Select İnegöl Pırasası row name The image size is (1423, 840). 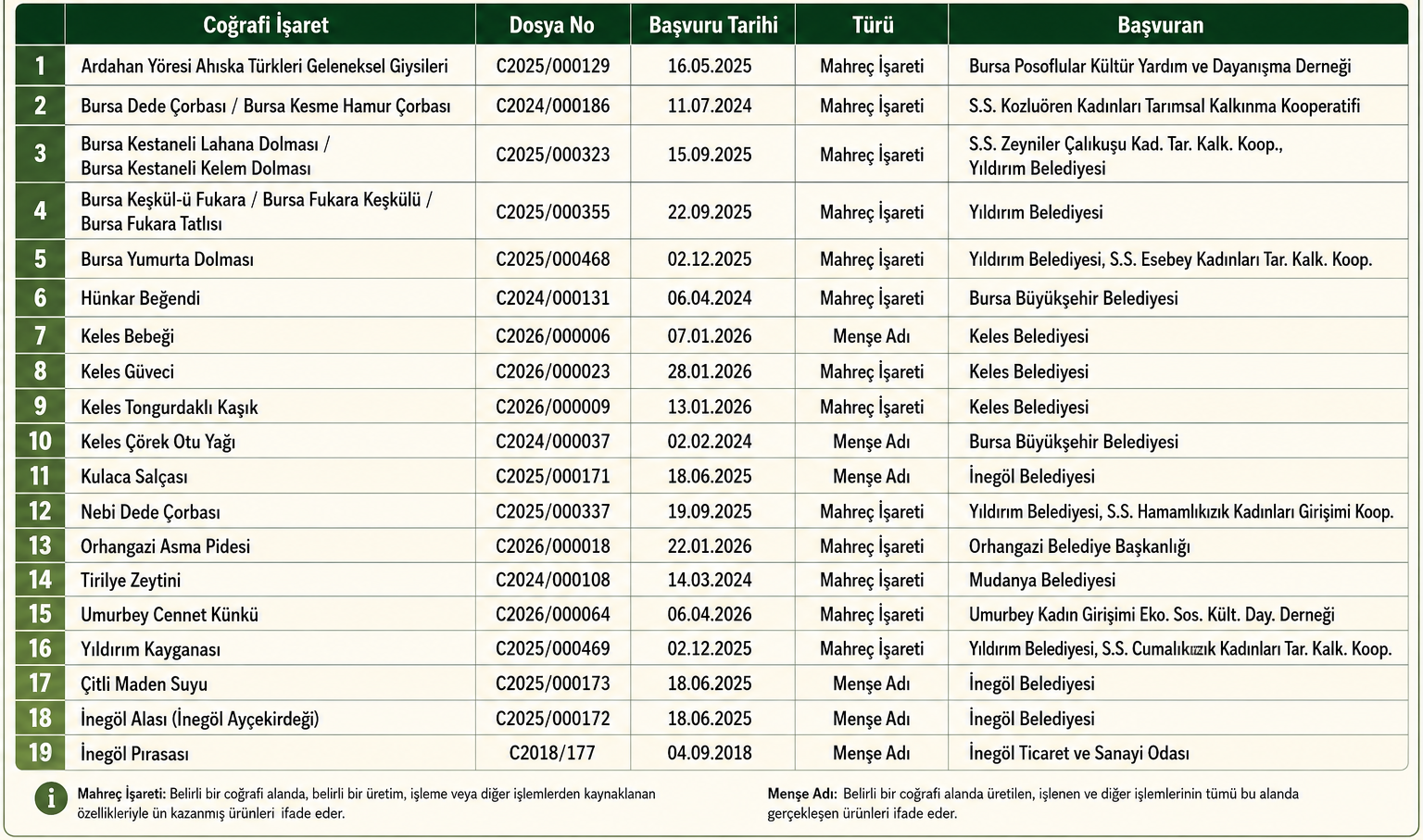coord(134,754)
